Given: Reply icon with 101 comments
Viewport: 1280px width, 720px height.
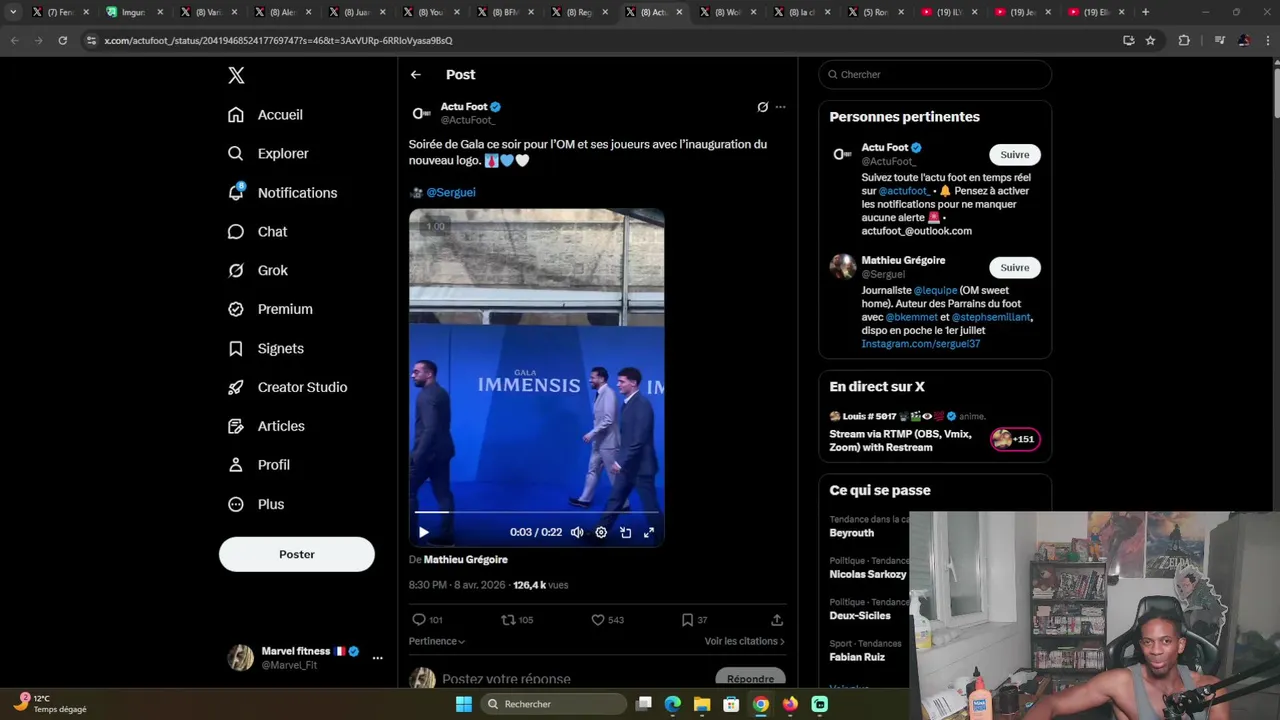Looking at the screenshot, I should coord(427,620).
